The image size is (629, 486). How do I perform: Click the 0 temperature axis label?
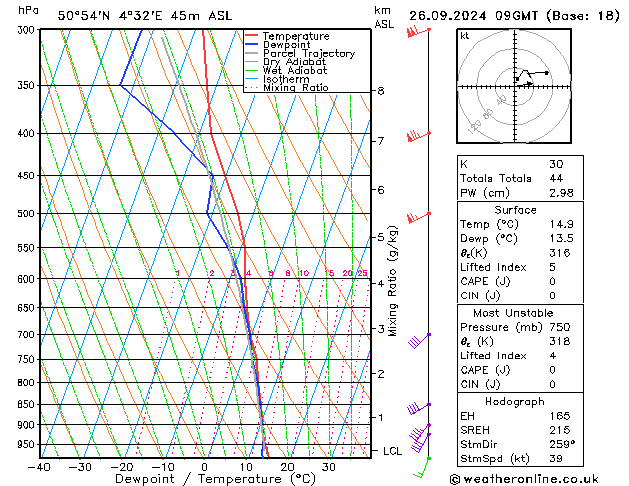coord(205,468)
